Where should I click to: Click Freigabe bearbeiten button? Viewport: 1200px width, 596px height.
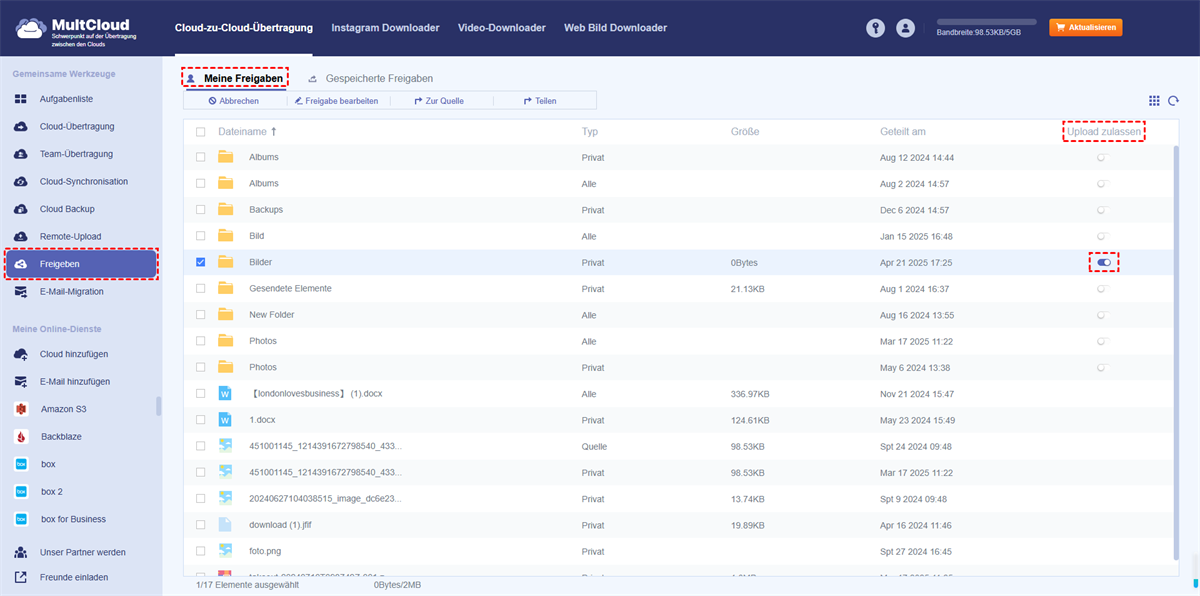point(335,101)
